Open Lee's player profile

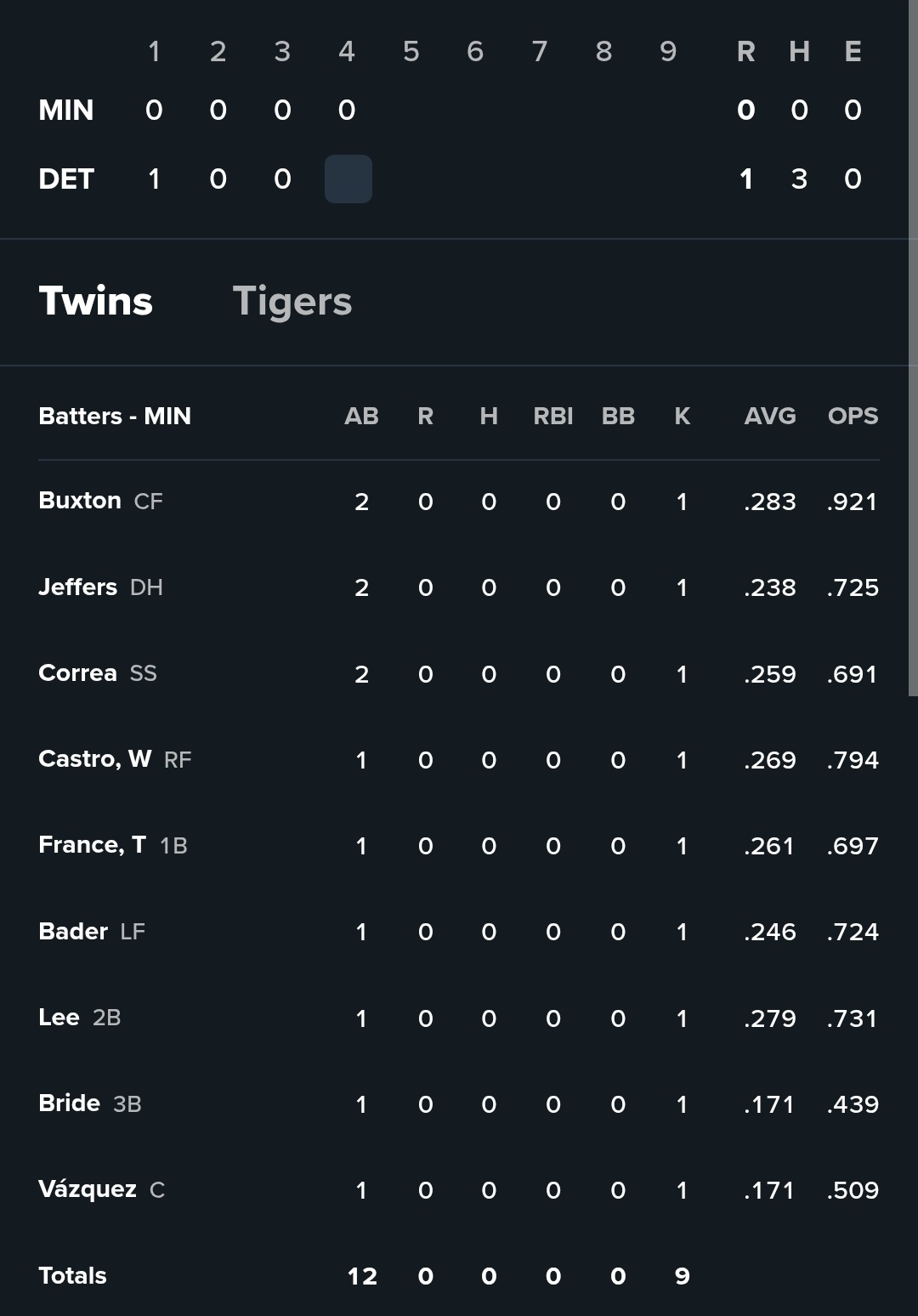[x=59, y=1017]
